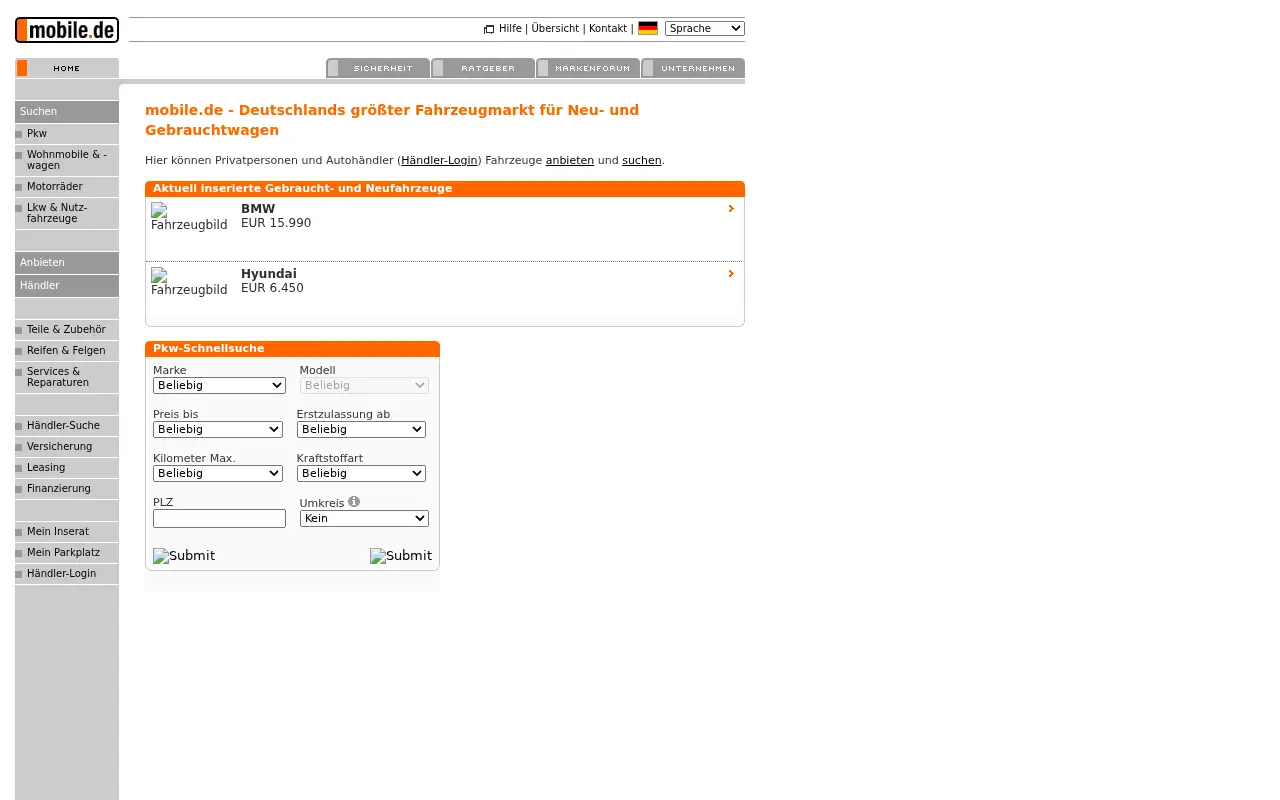Click the BMW Fahrzeugbild thumbnail
Viewport: 1280px width, 800px height.
(190, 217)
